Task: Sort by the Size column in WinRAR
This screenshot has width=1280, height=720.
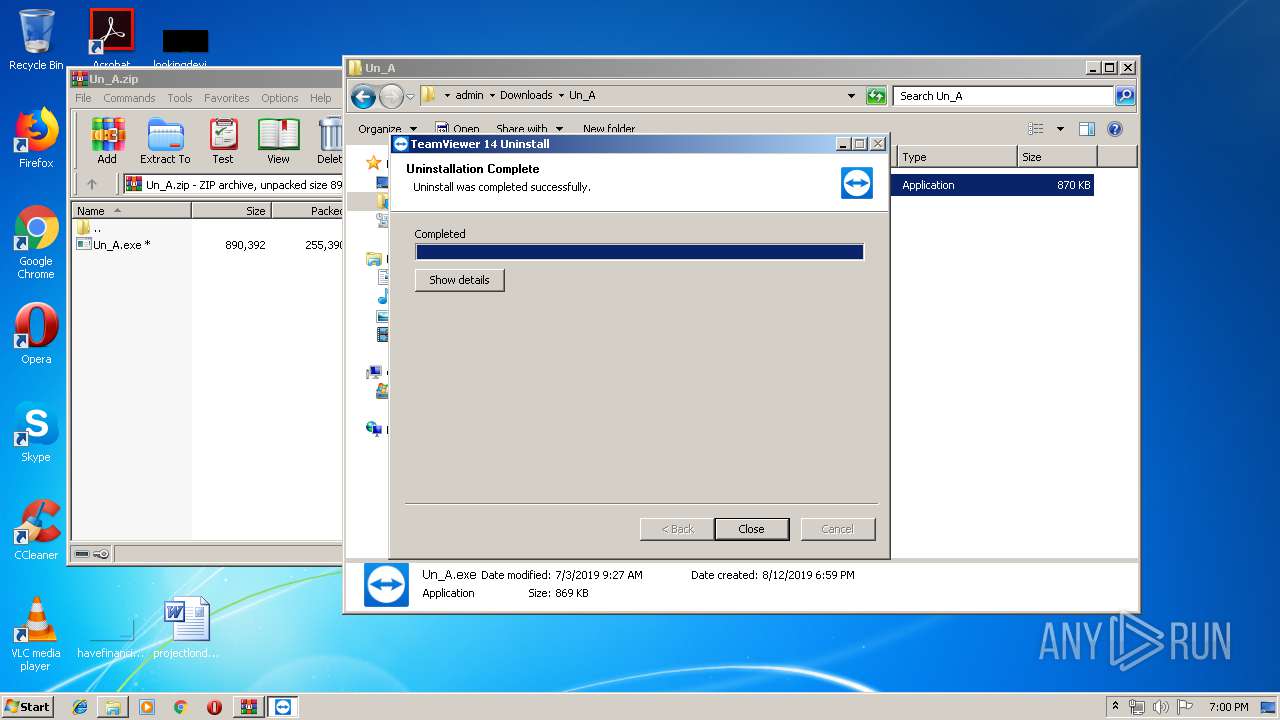Action: 231,211
